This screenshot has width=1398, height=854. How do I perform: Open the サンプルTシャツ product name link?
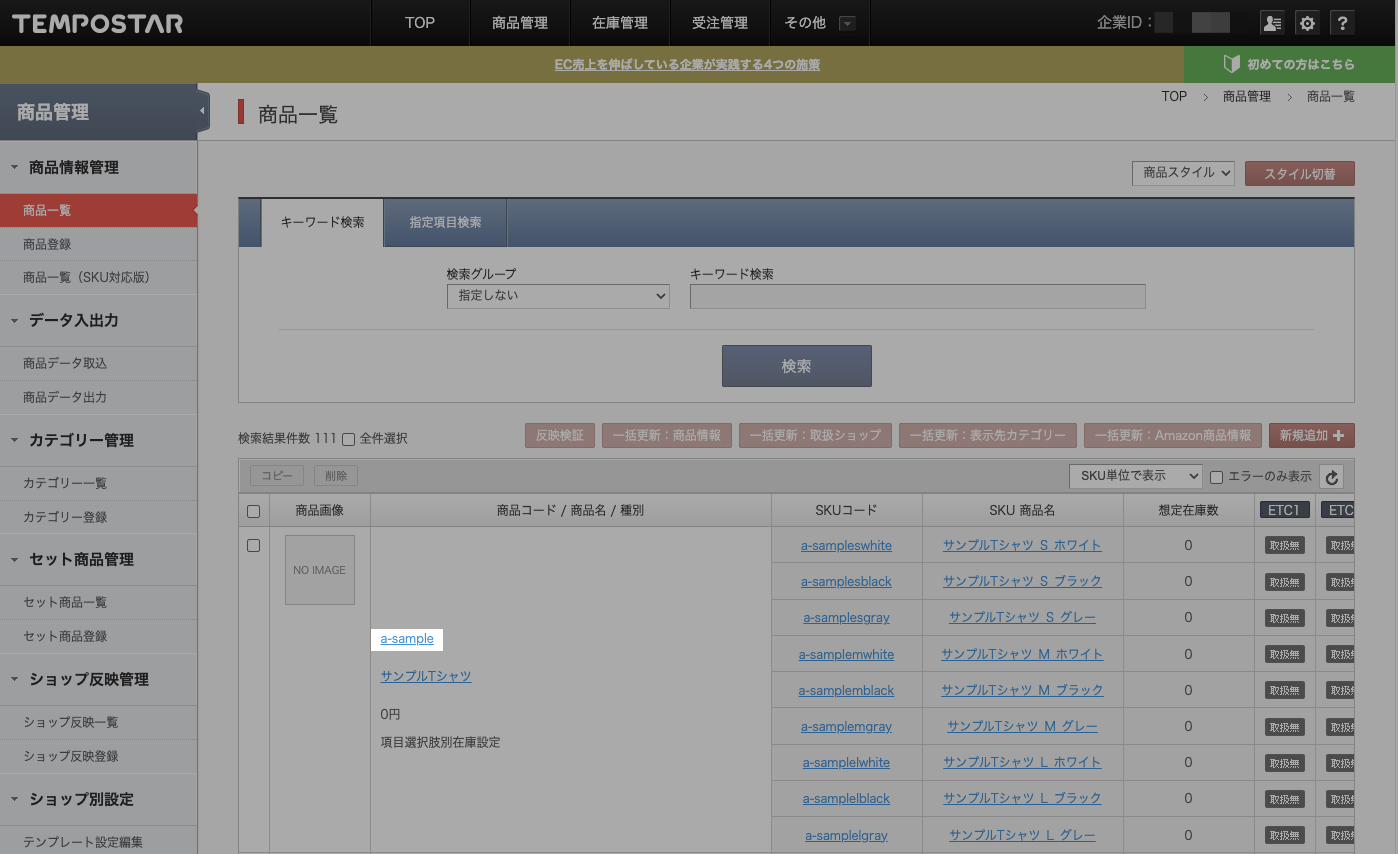point(426,676)
